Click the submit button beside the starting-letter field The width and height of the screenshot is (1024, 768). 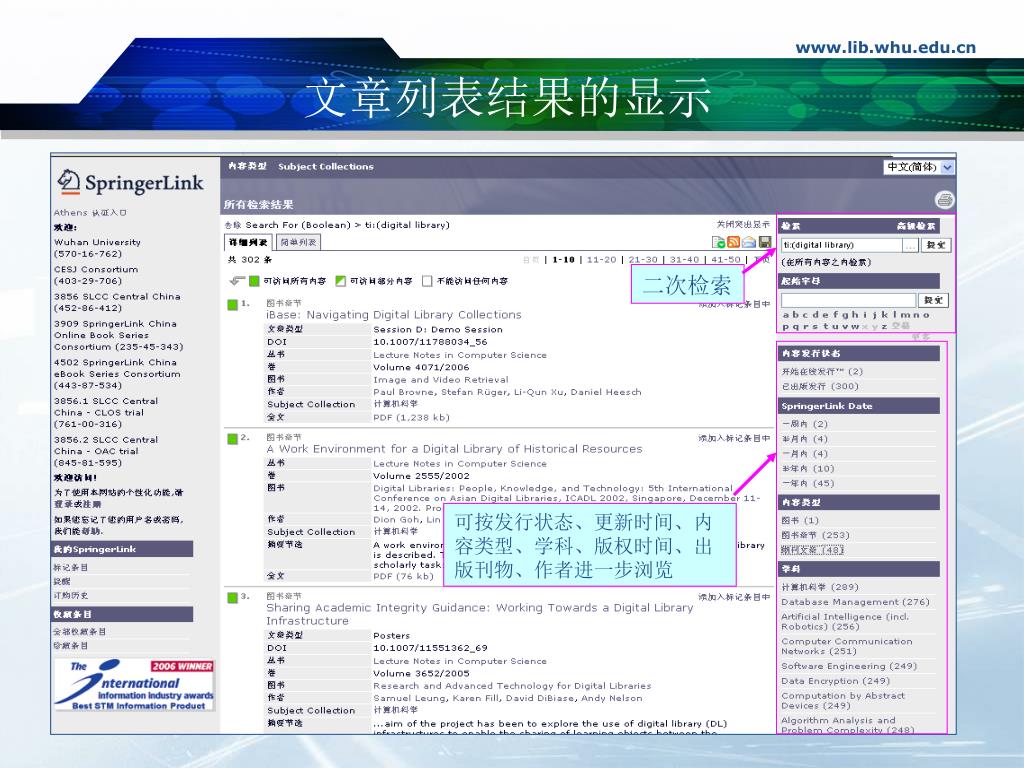933,300
